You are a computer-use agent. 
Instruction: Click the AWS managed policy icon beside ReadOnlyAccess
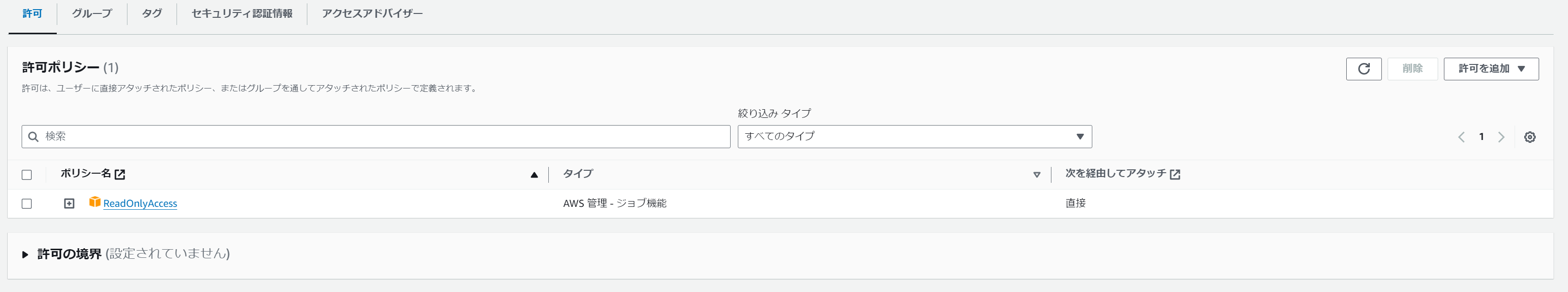95,203
